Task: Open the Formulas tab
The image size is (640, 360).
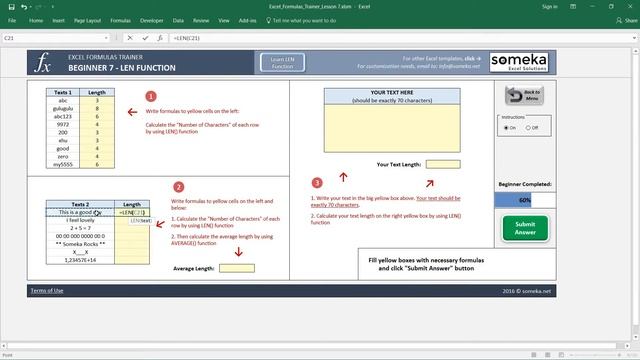Action: [x=120, y=20]
